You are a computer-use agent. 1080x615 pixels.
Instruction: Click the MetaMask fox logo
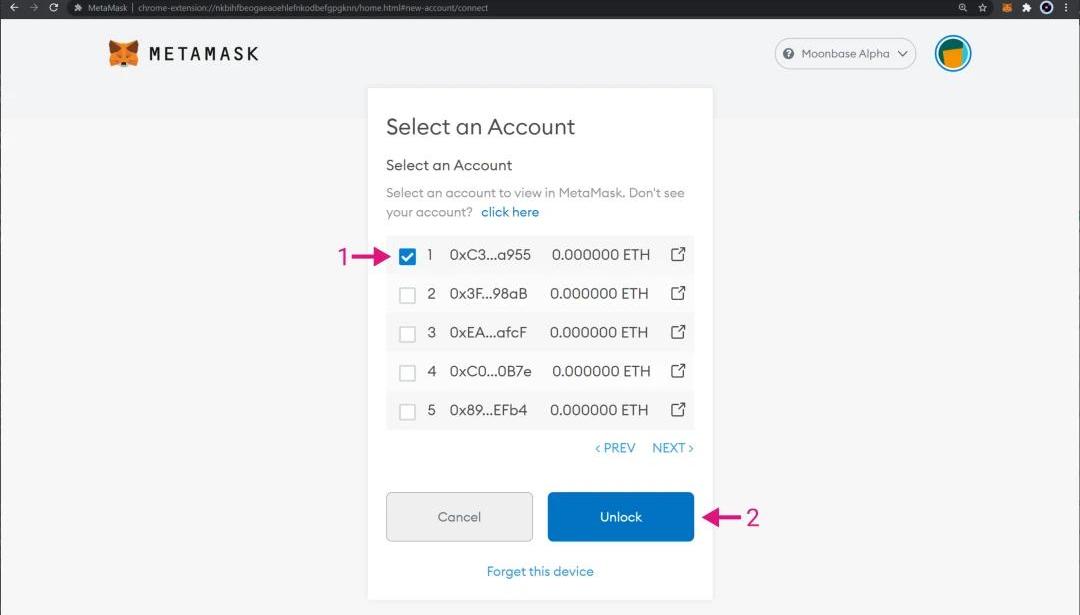click(x=123, y=53)
